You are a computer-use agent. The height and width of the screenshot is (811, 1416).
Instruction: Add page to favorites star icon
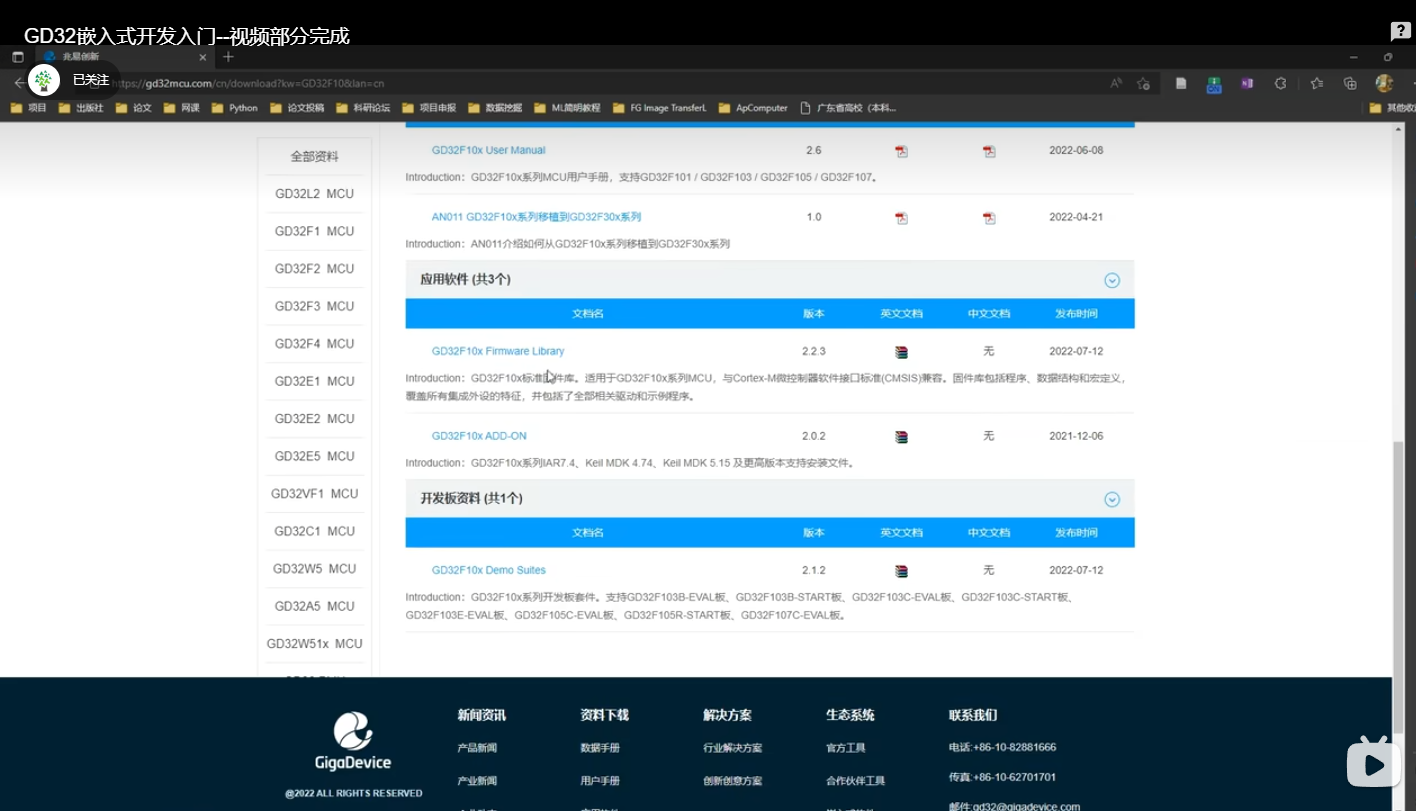[x=1143, y=84]
